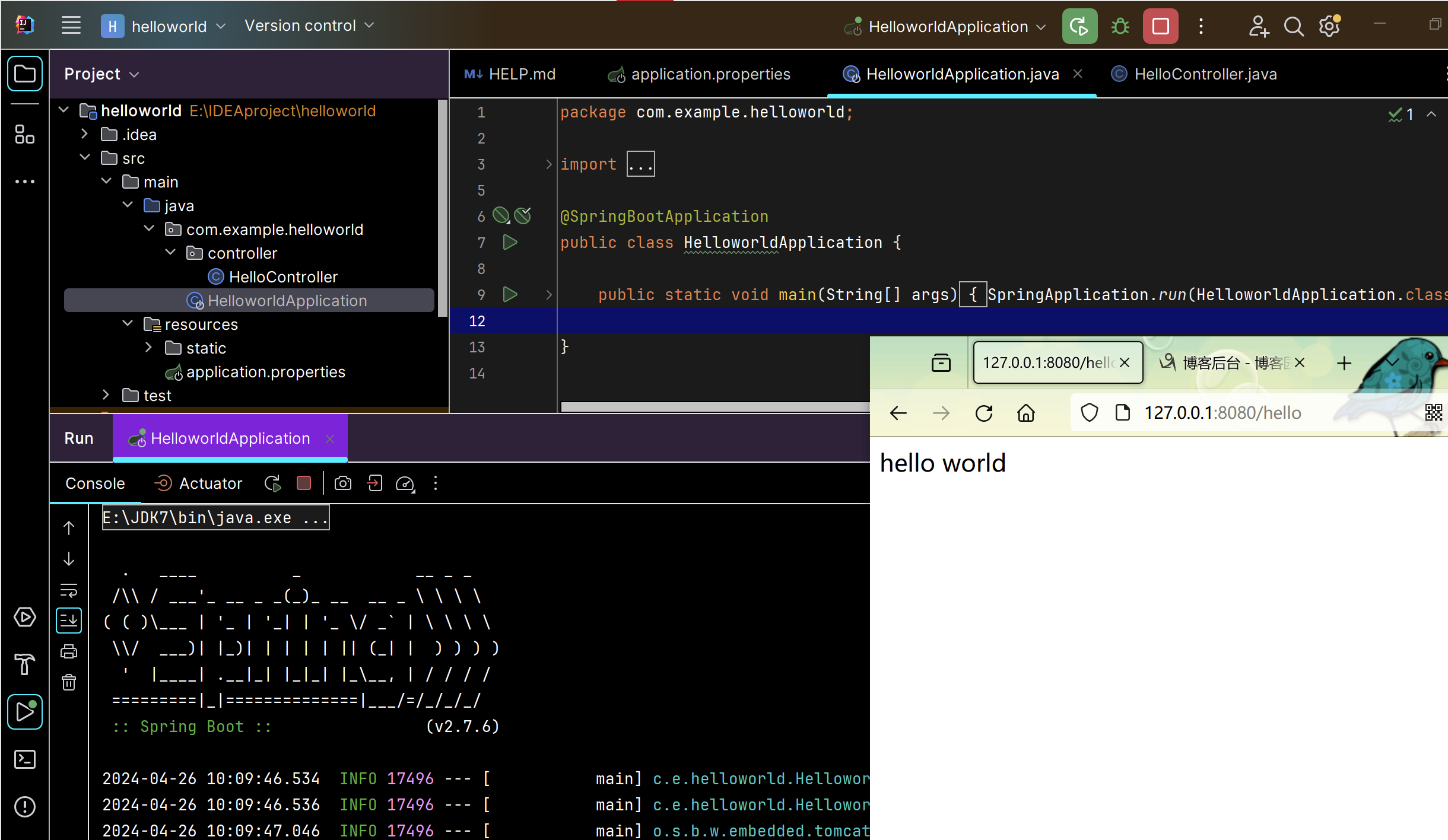Stop the running HelloworldApplication with red square

1160,27
